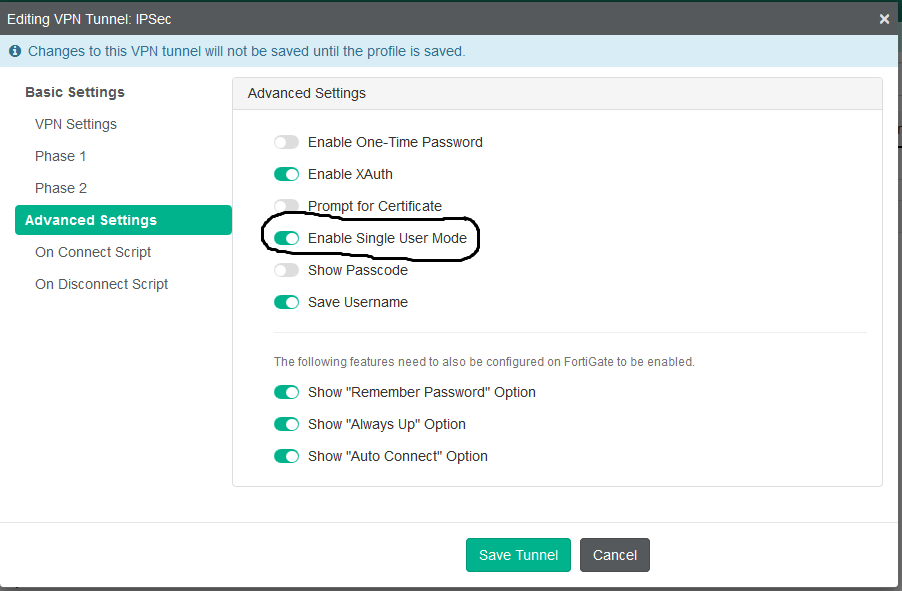This screenshot has width=902, height=591.
Task: Go to Phase 1 settings
Action: pos(61,156)
